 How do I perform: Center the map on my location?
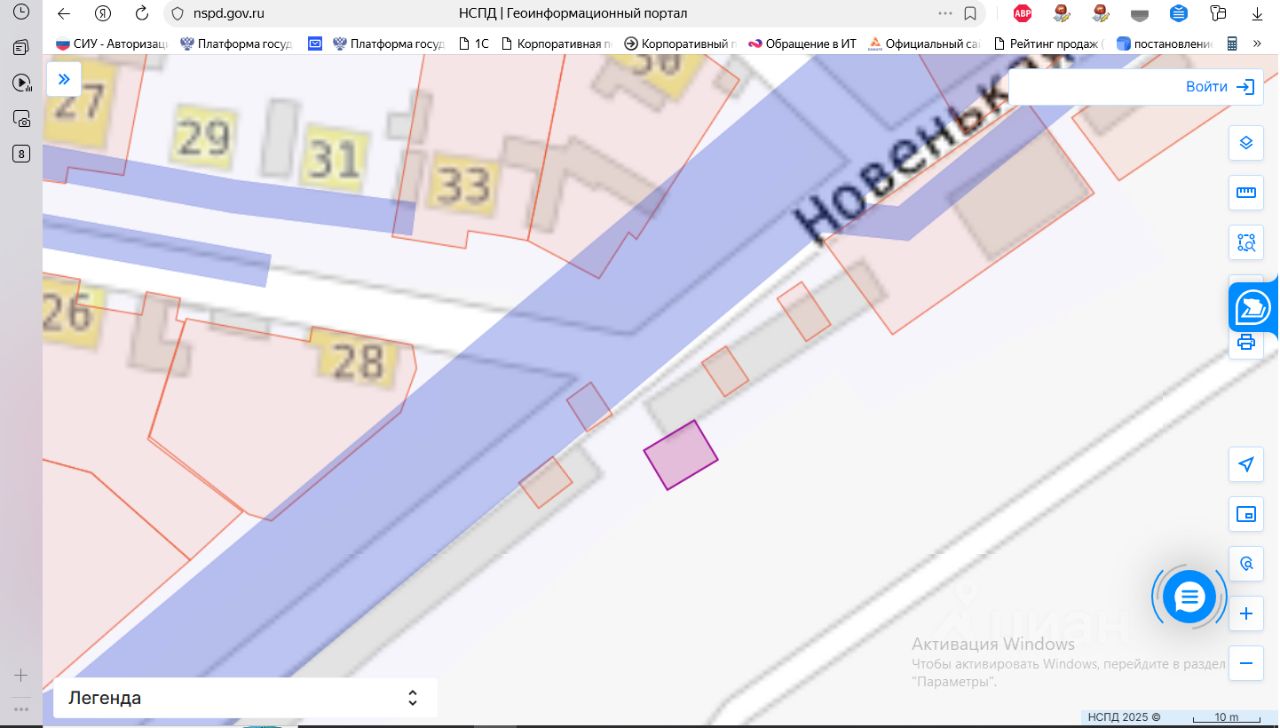tap(1246, 464)
